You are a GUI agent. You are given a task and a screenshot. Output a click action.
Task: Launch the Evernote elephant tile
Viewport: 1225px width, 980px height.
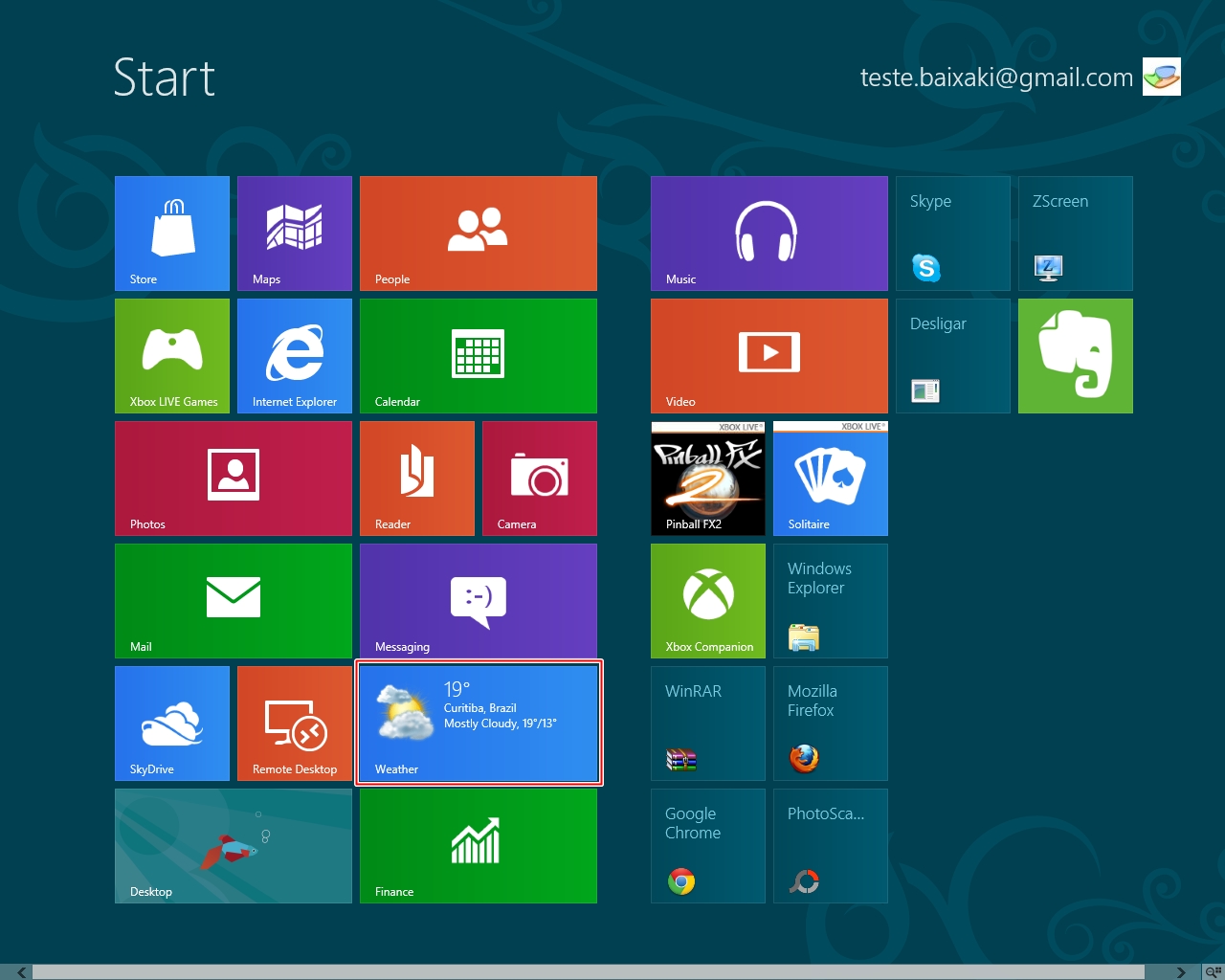(1076, 356)
